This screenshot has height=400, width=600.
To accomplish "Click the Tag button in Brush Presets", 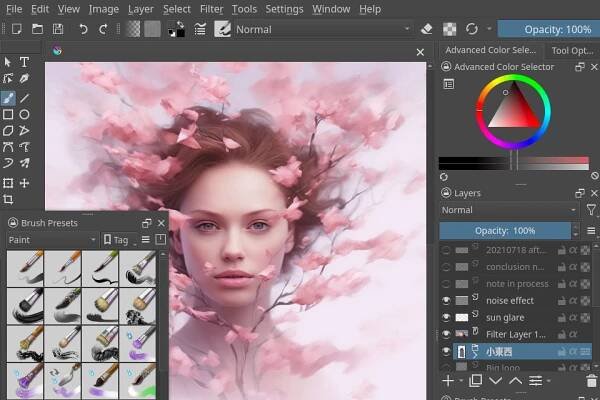I will tap(119, 240).
